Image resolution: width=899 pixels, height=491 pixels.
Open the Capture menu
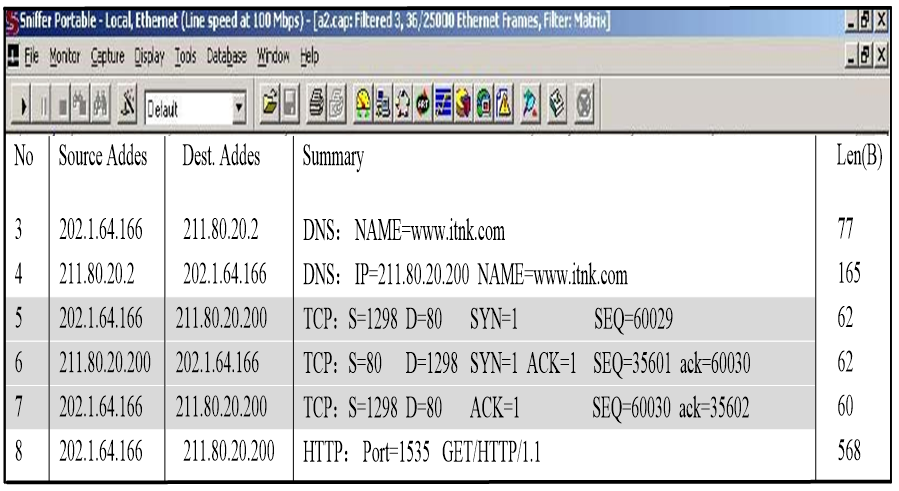(107, 56)
